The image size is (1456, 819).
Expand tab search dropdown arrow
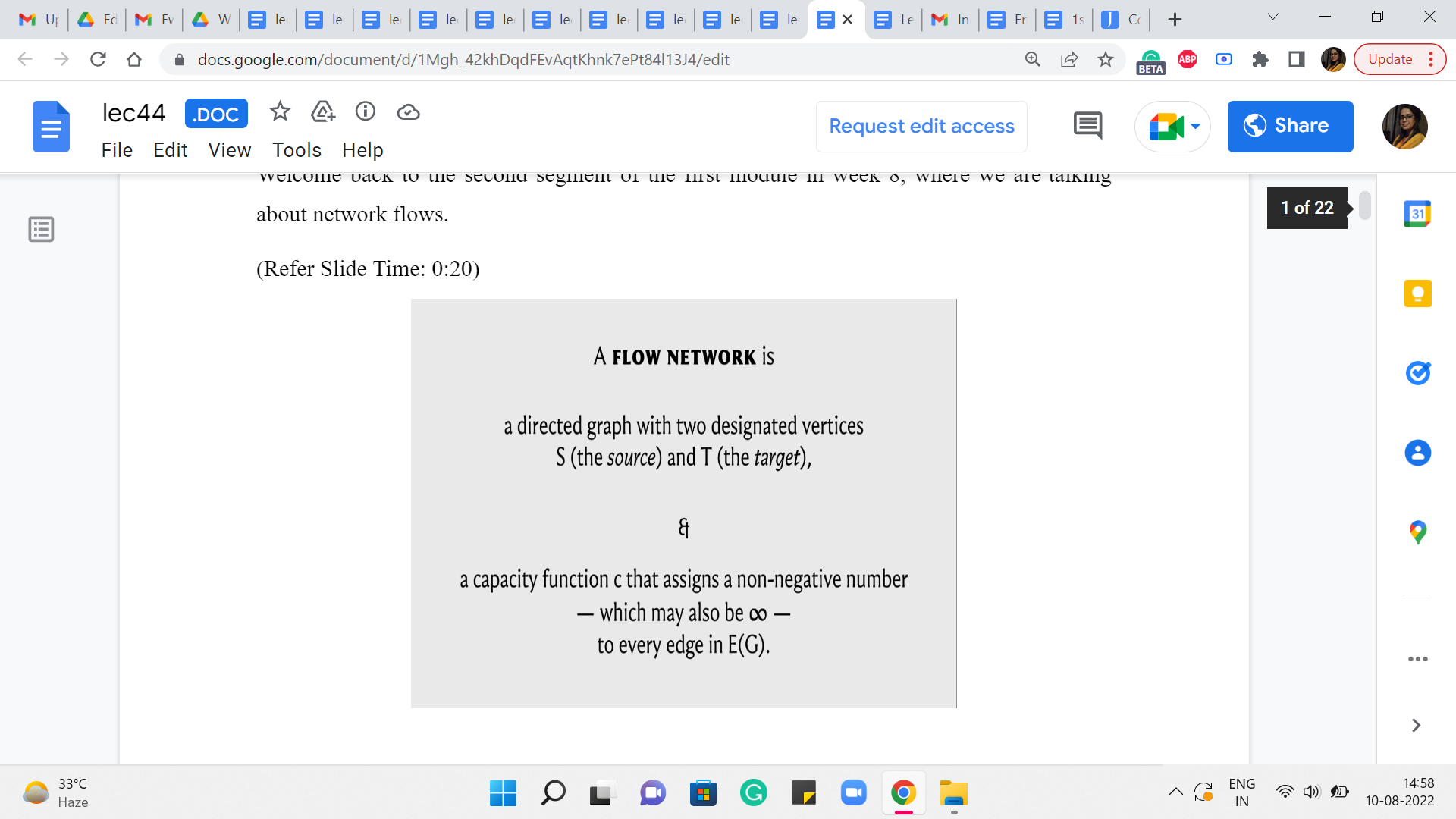click(x=1273, y=17)
